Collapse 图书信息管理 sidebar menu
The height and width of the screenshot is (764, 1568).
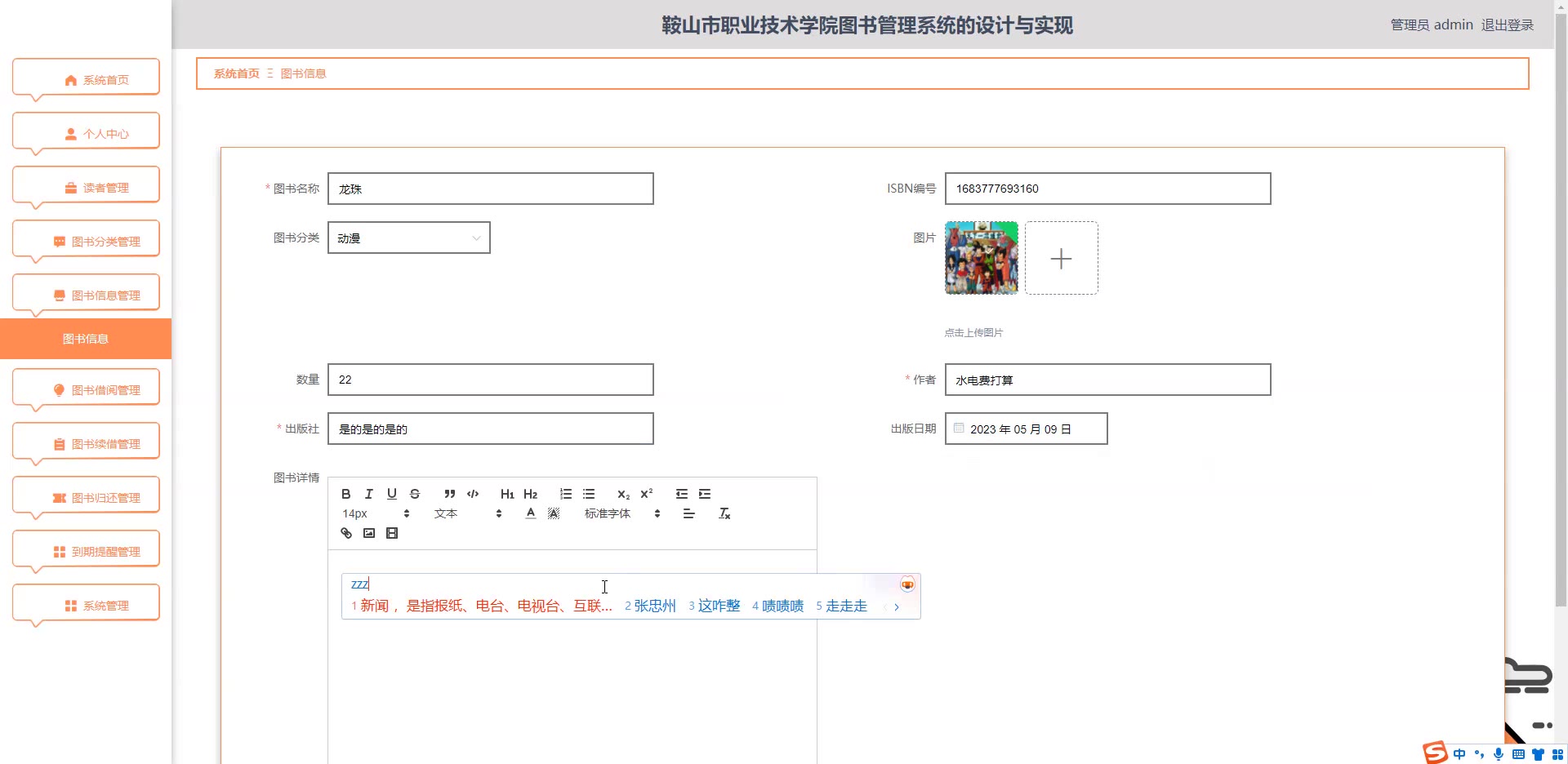tap(86, 295)
